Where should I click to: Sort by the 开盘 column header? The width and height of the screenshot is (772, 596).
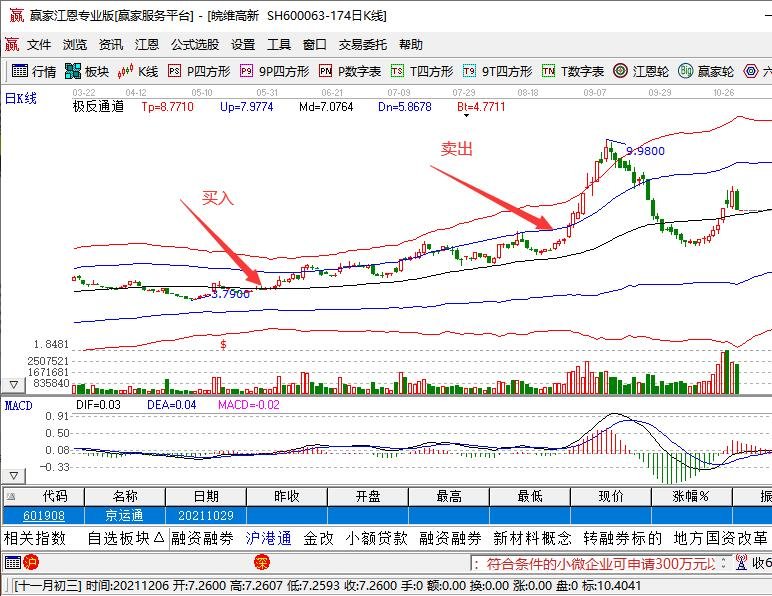click(368, 497)
